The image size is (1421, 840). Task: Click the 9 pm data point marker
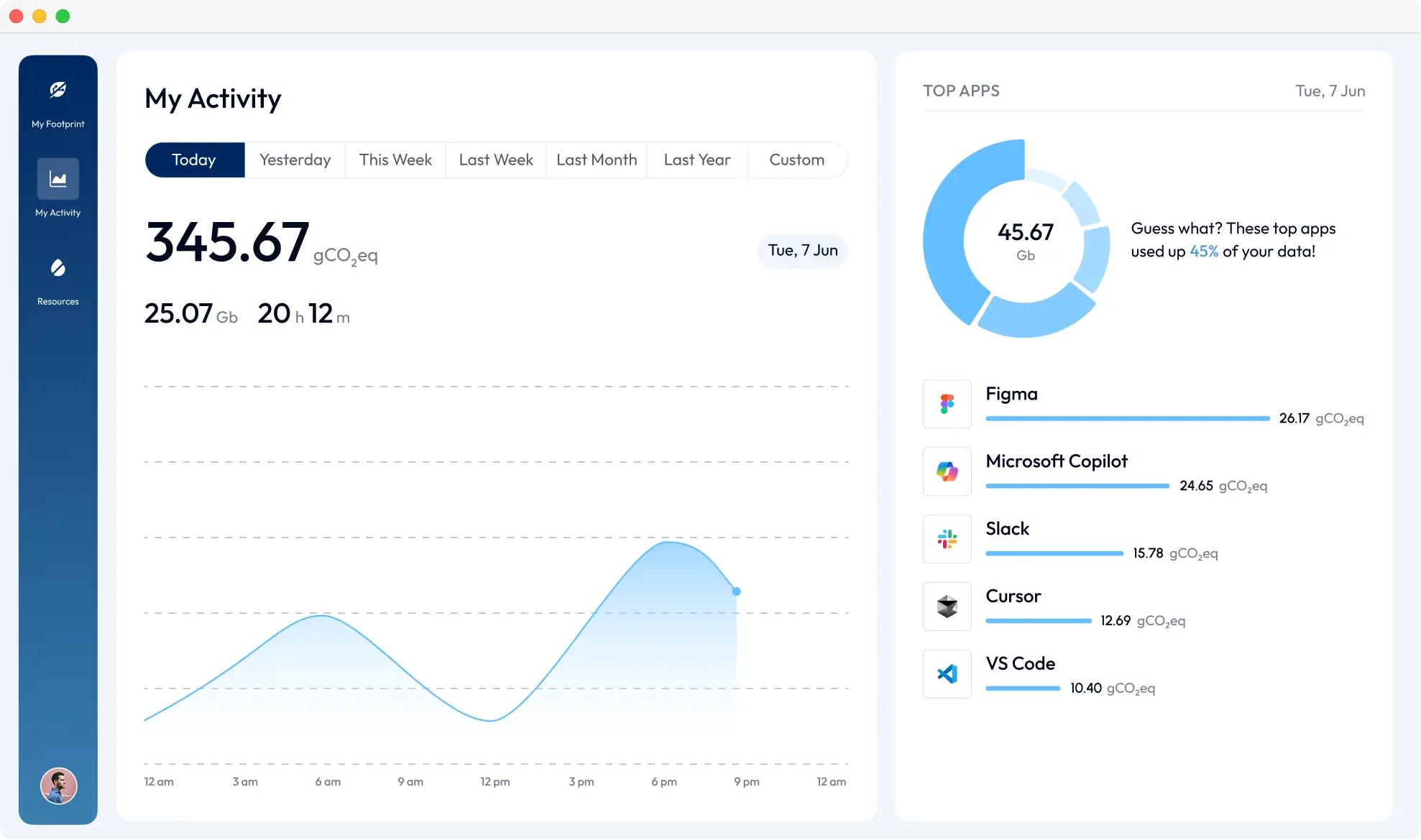[736, 591]
